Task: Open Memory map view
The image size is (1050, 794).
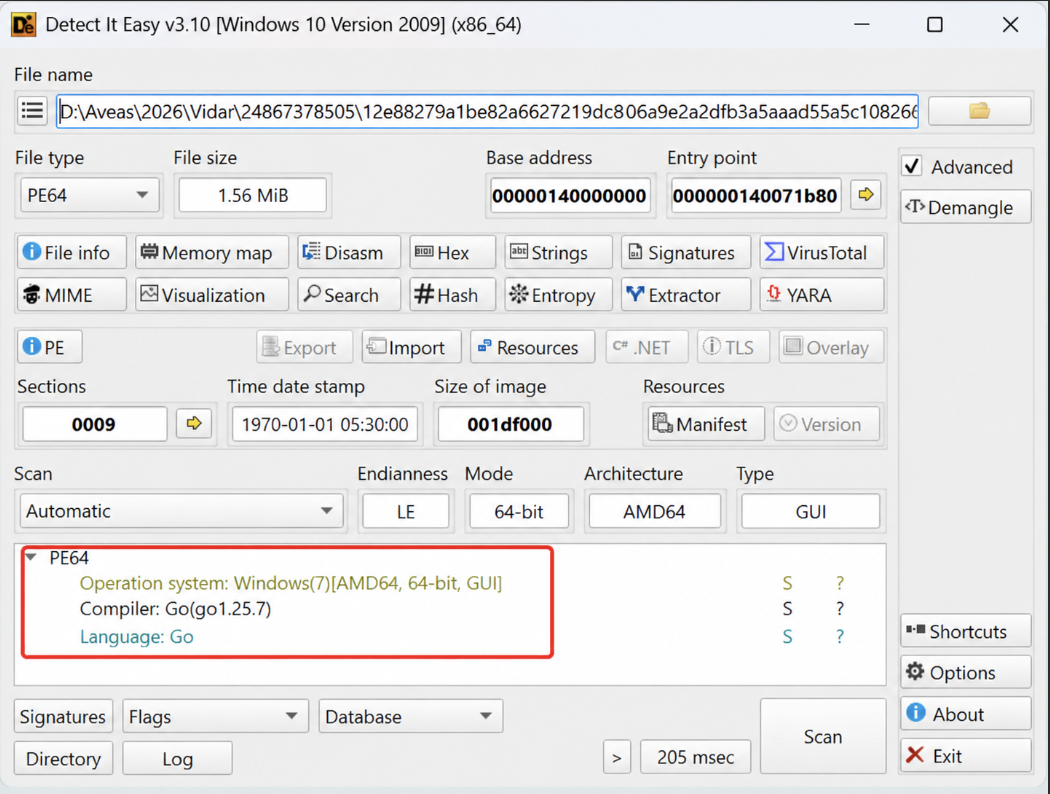Action: click(x=212, y=252)
